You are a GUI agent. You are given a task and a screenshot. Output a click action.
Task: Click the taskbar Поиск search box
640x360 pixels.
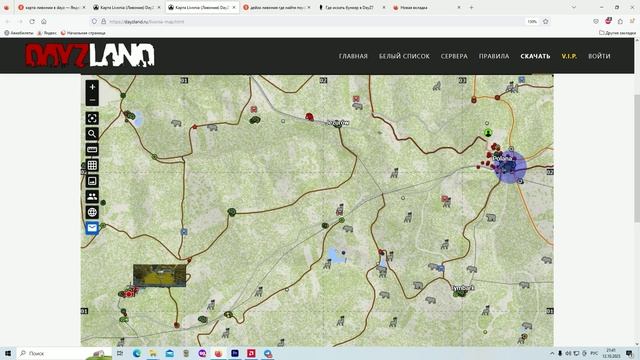point(64,353)
